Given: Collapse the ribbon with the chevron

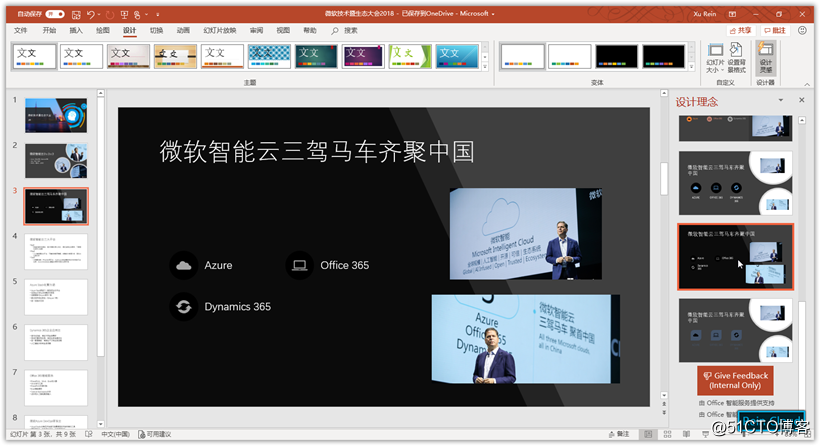Looking at the screenshot, I should 807,84.
